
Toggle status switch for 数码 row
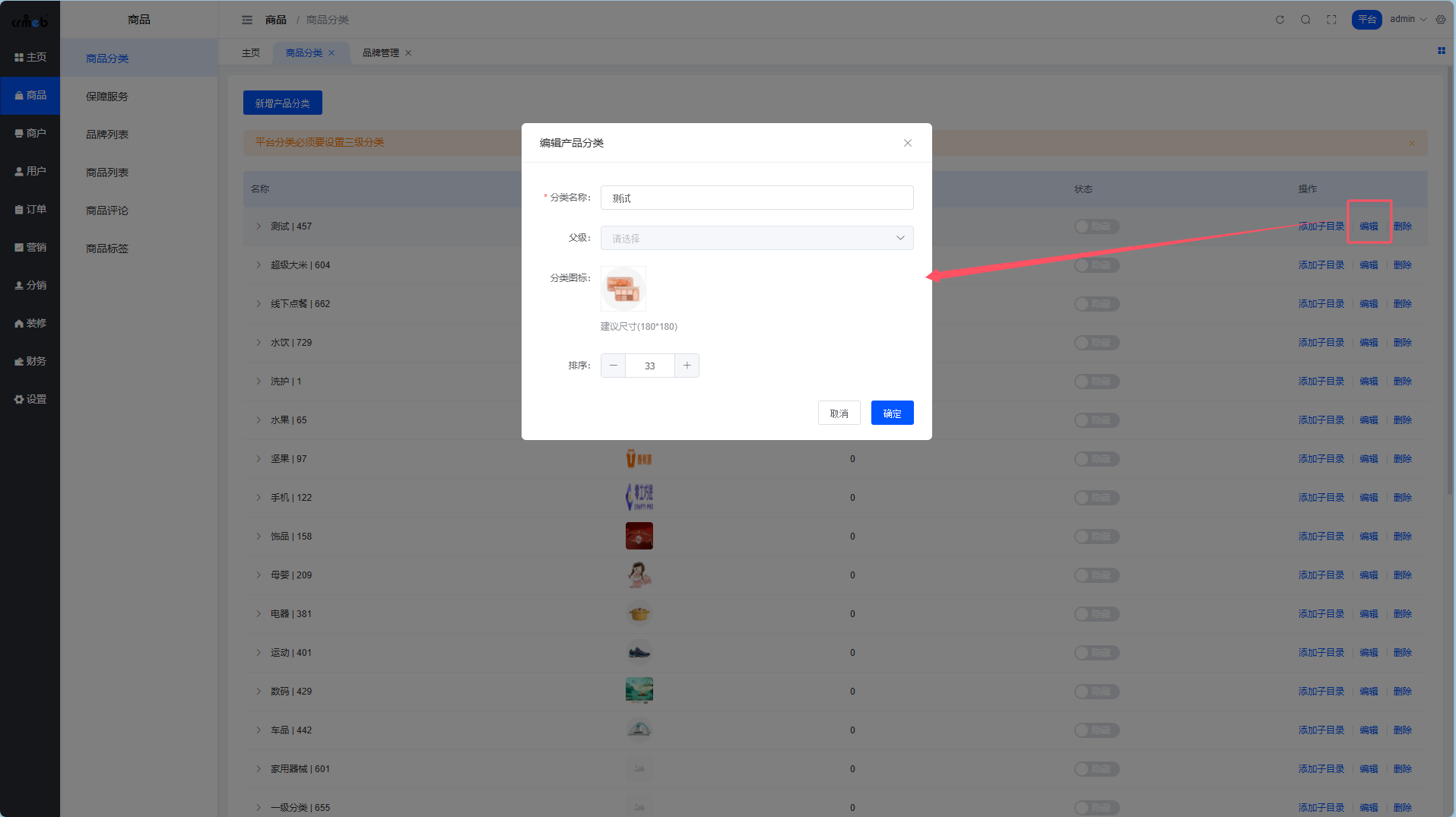click(x=1096, y=692)
